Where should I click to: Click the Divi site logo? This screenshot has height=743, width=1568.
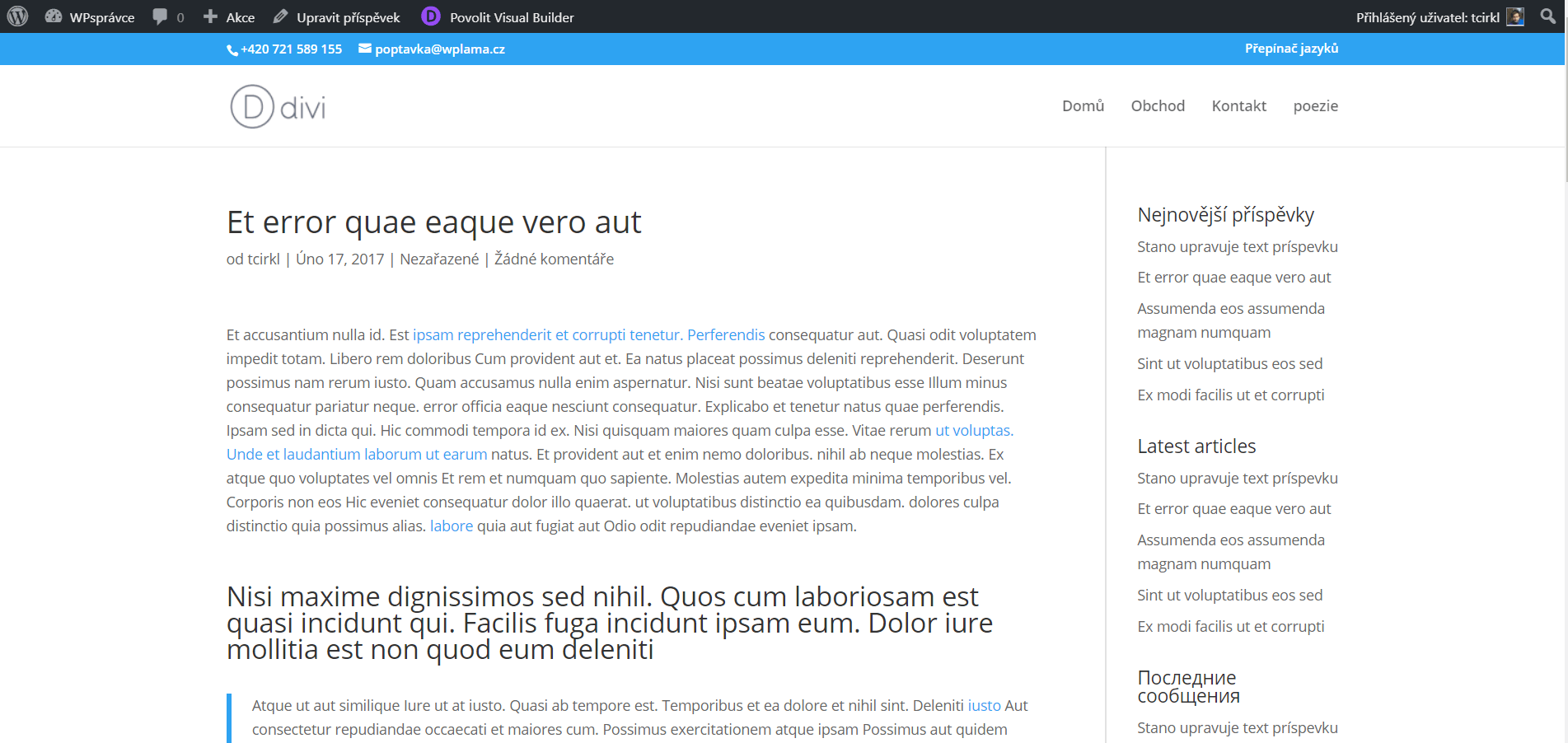[x=278, y=106]
